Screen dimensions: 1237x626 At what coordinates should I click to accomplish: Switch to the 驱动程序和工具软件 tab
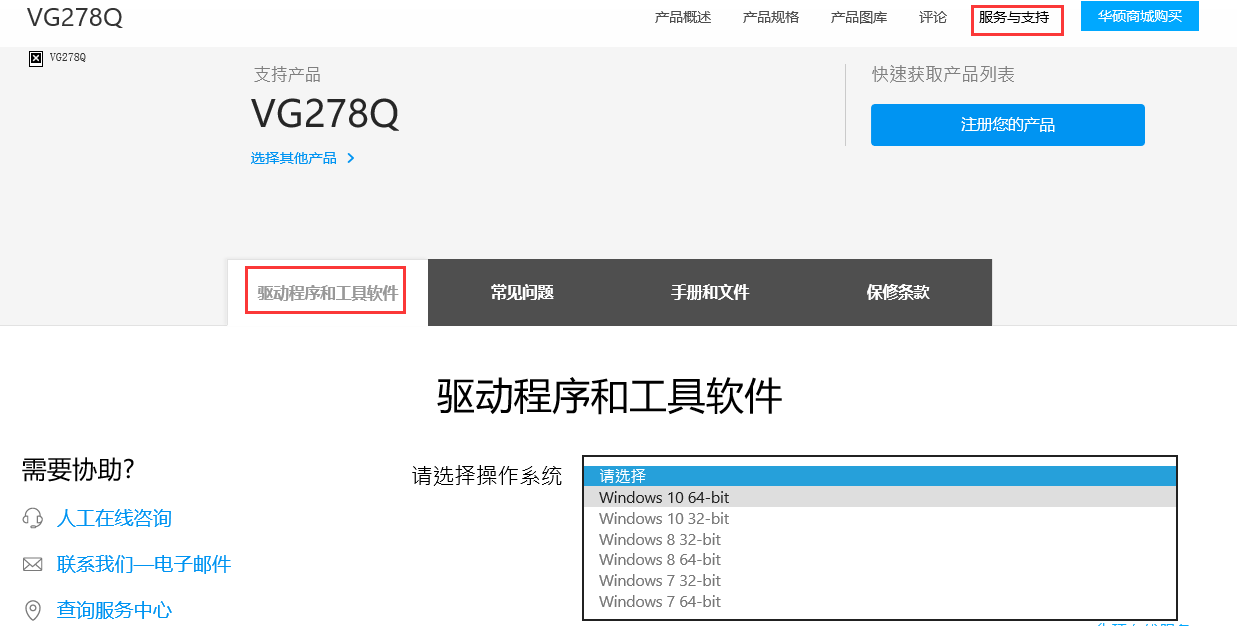(328, 293)
